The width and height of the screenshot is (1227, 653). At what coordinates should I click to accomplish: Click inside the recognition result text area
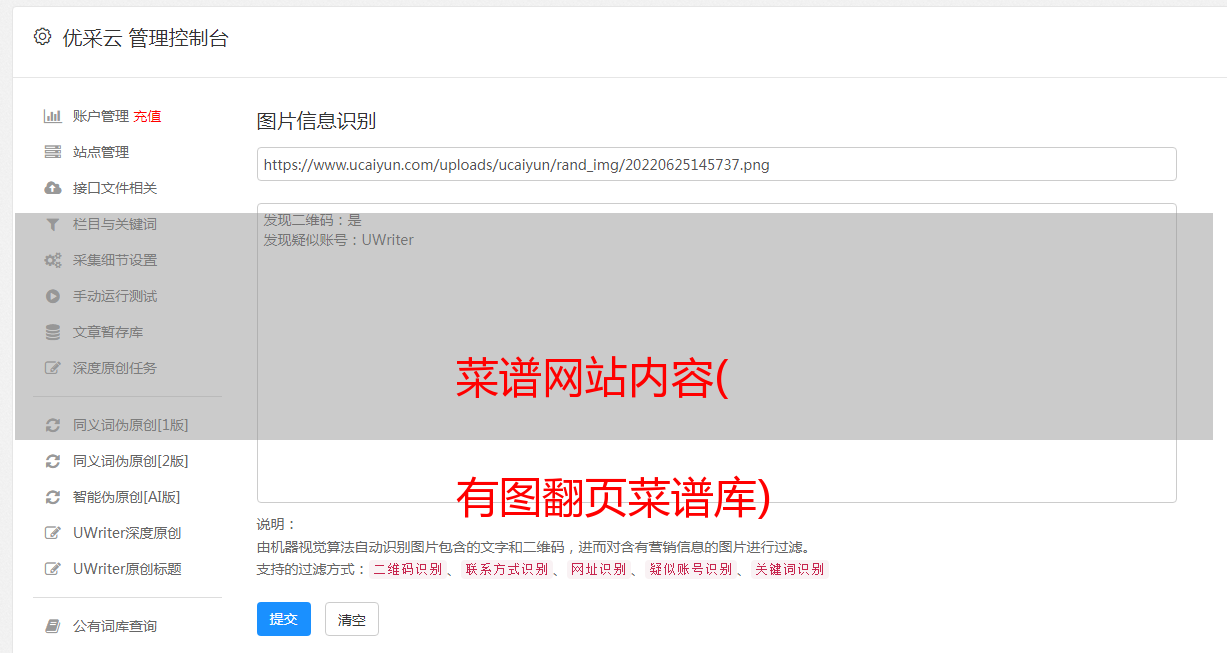(x=716, y=353)
